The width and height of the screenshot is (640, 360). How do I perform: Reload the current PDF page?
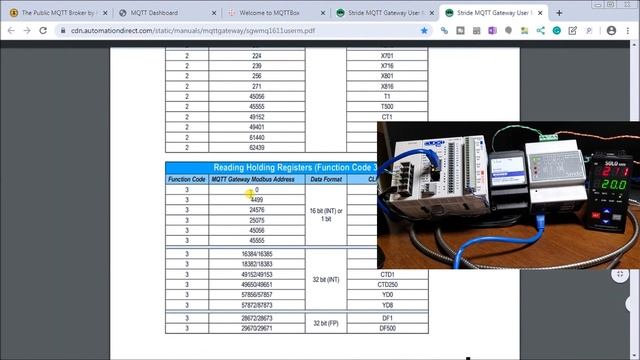(x=43, y=31)
